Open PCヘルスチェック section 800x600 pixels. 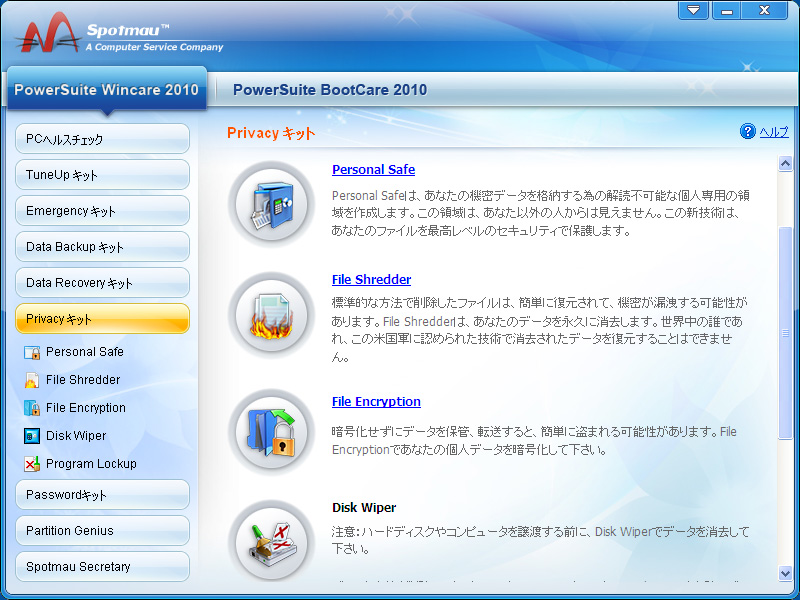click(103, 139)
